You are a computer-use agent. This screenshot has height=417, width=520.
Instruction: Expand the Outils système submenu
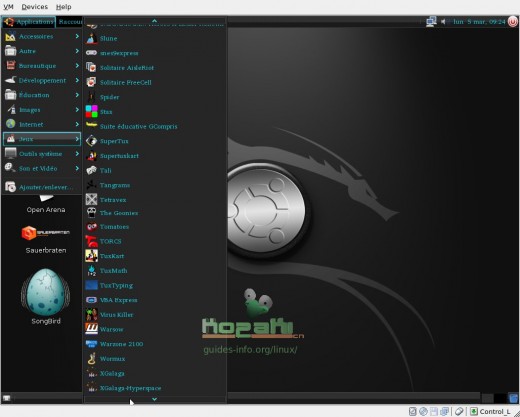(42, 154)
